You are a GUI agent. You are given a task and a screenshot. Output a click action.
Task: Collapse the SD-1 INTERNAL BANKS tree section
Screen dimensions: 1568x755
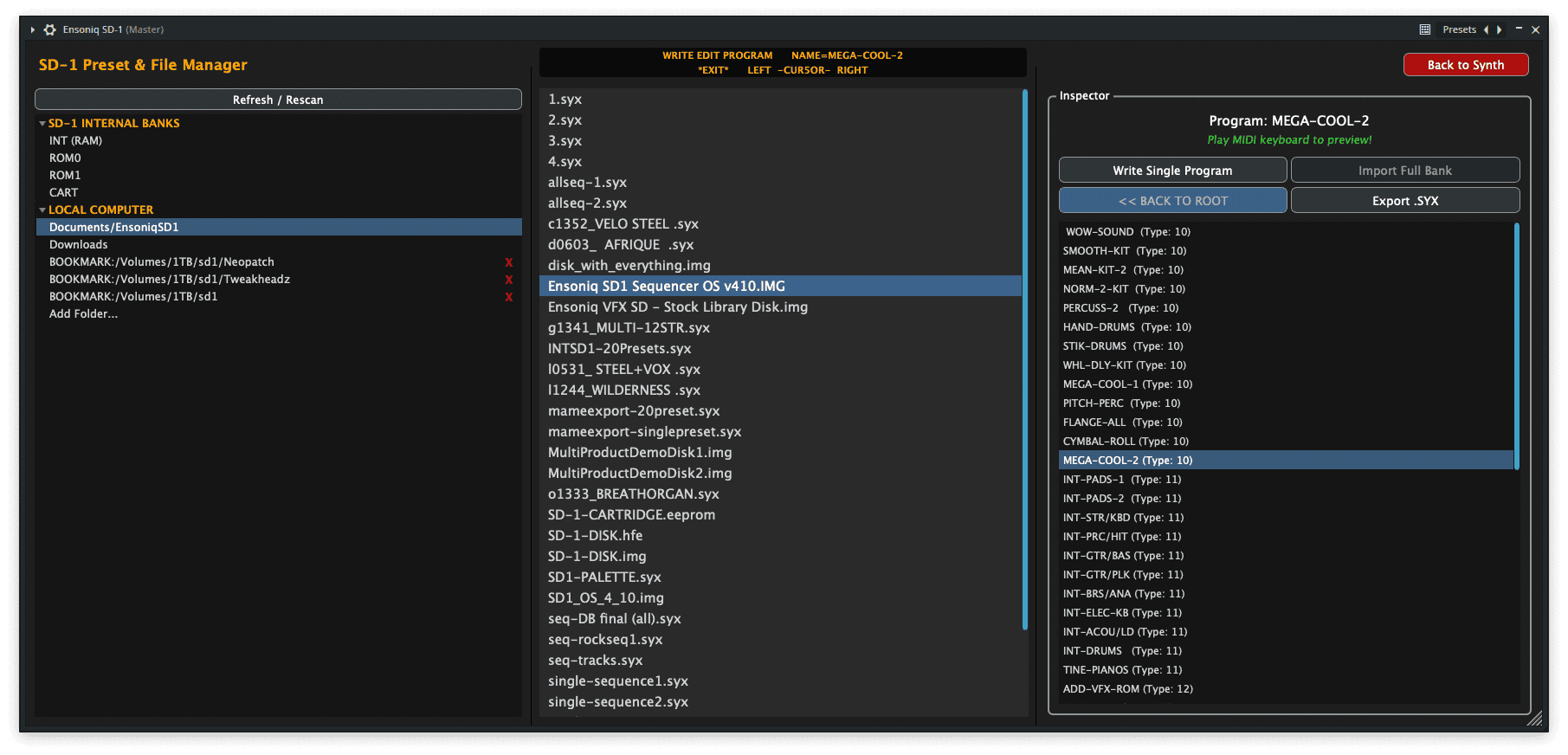pos(42,124)
